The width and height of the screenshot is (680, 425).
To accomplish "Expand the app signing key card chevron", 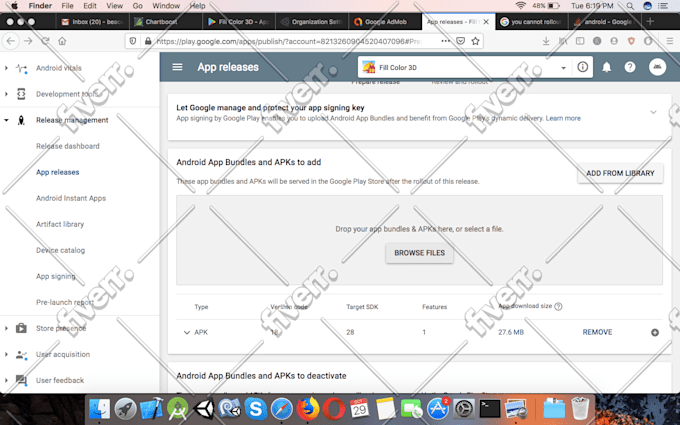I will click(653, 112).
